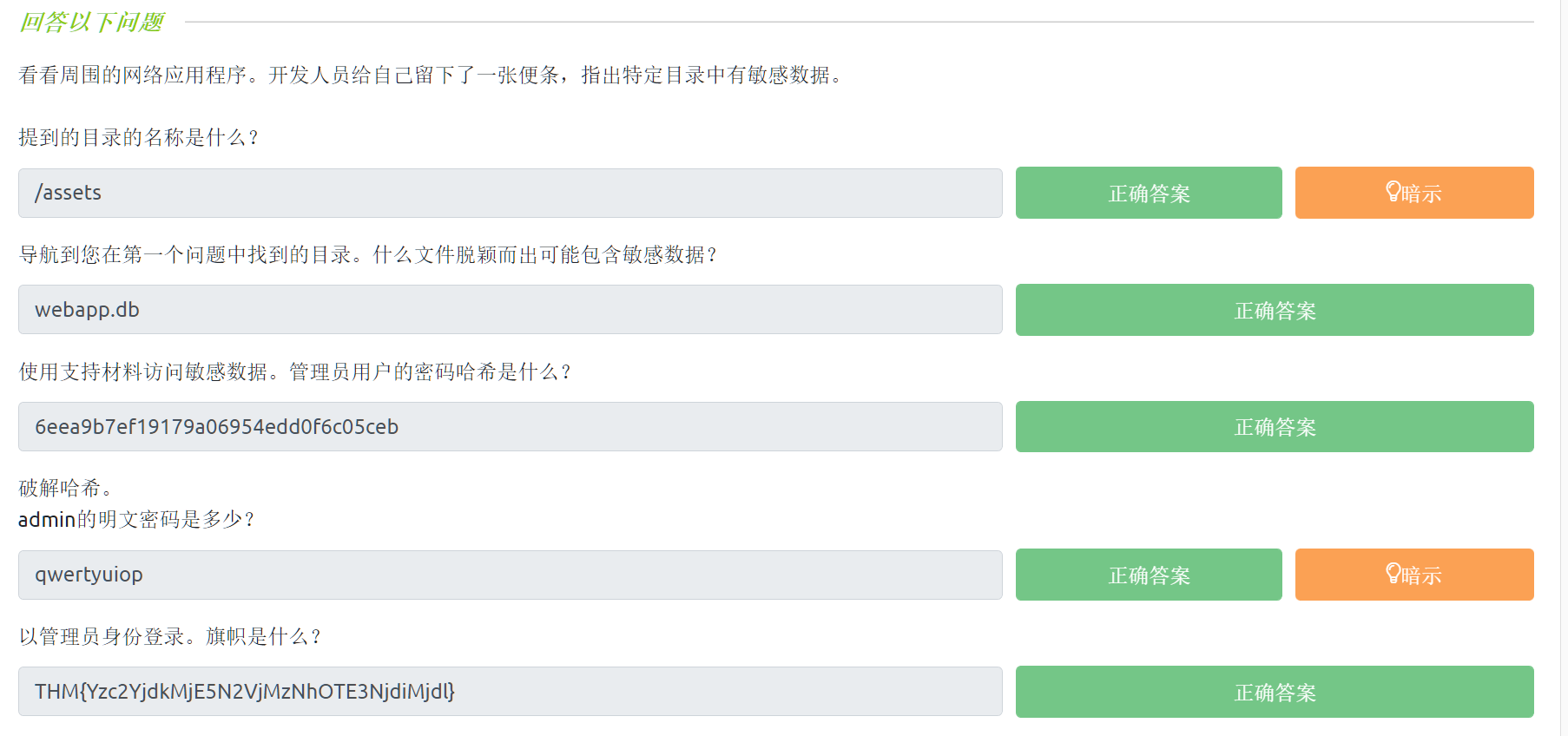Click the 正确答案 button next to the password hash
This screenshot has width=1568, height=736.
tap(1274, 427)
